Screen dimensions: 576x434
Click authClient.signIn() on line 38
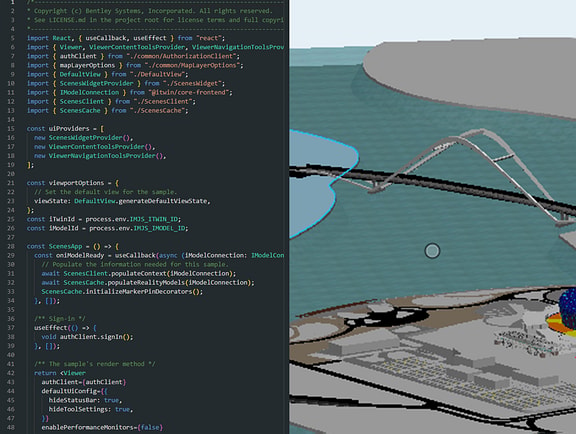(95, 337)
